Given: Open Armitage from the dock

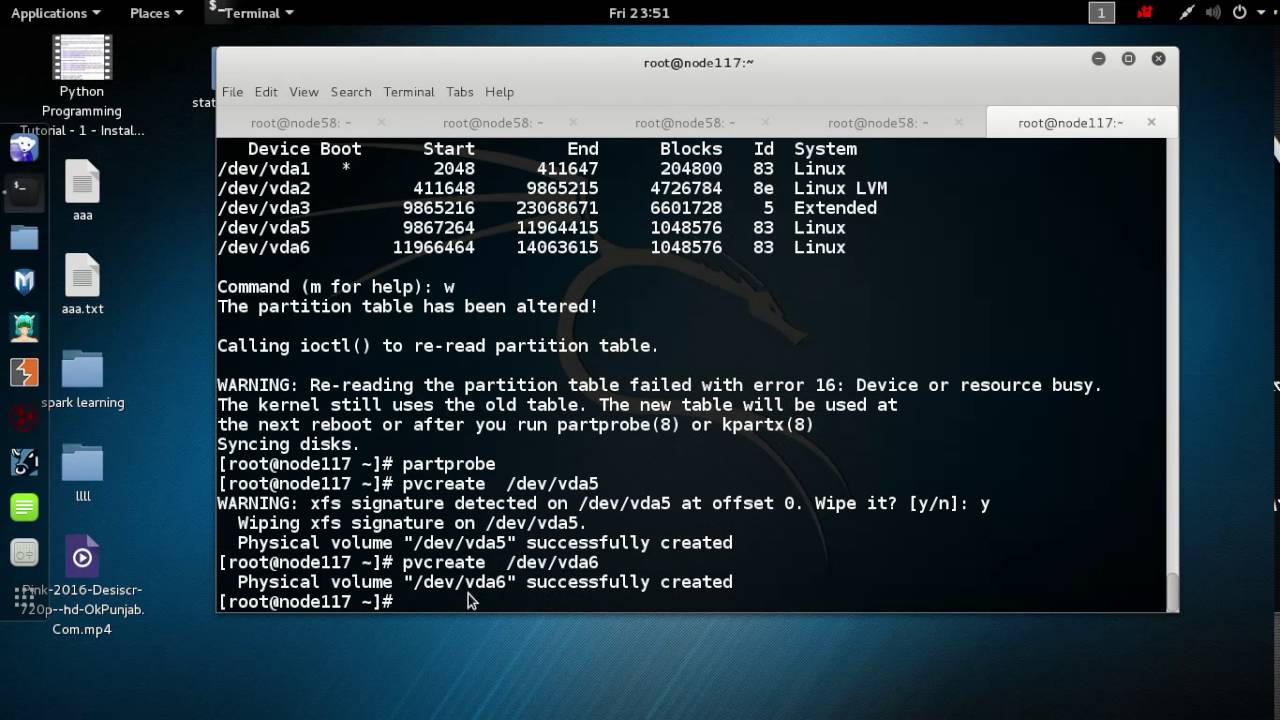Looking at the screenshot, I should tap(24, 327).
